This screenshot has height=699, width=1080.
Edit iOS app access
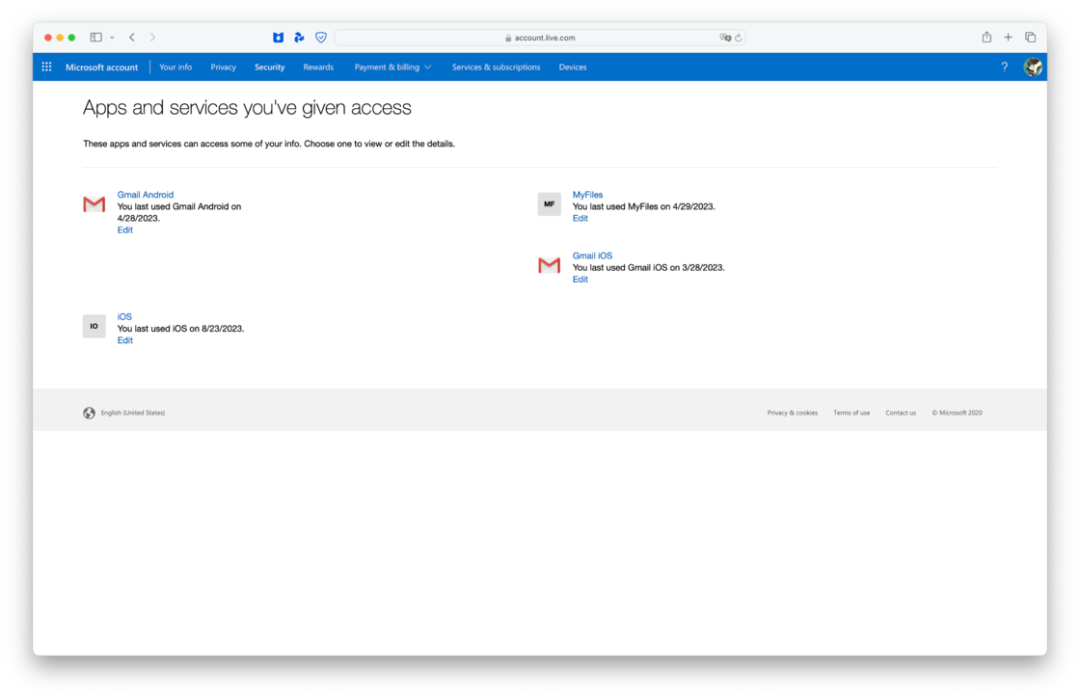[125, 340]
